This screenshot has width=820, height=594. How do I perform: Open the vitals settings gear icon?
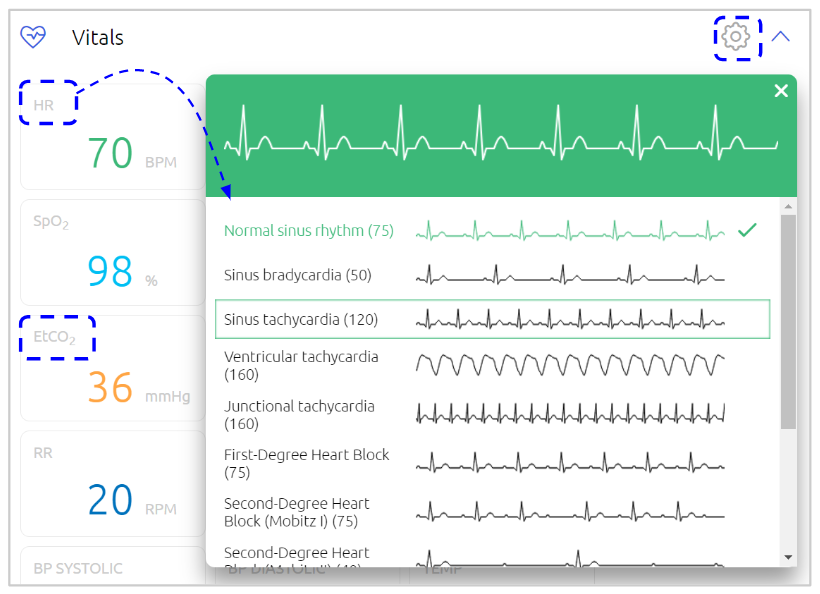(x=737, y=36)
